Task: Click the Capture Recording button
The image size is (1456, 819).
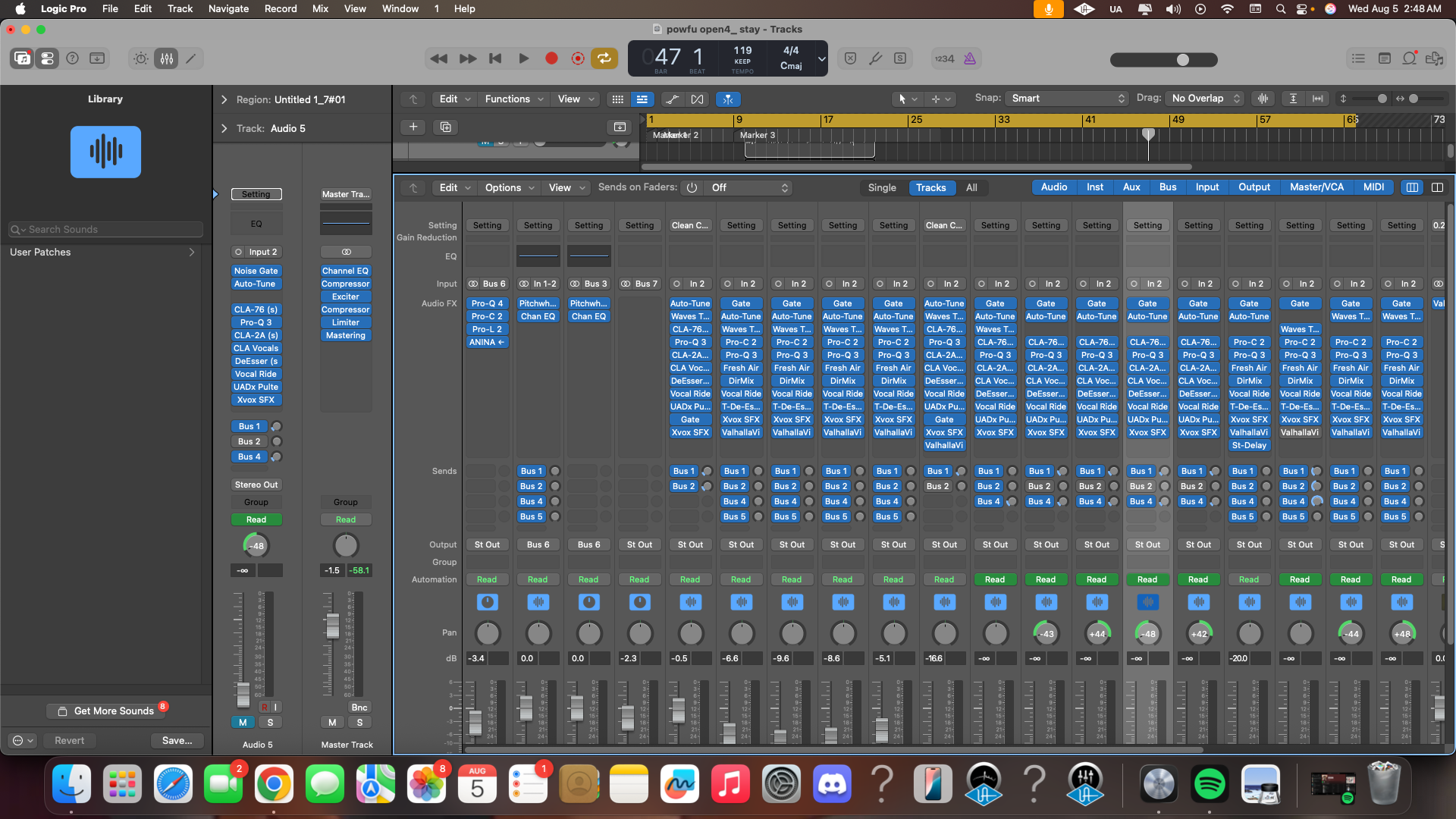Action: tap(578, 58)
